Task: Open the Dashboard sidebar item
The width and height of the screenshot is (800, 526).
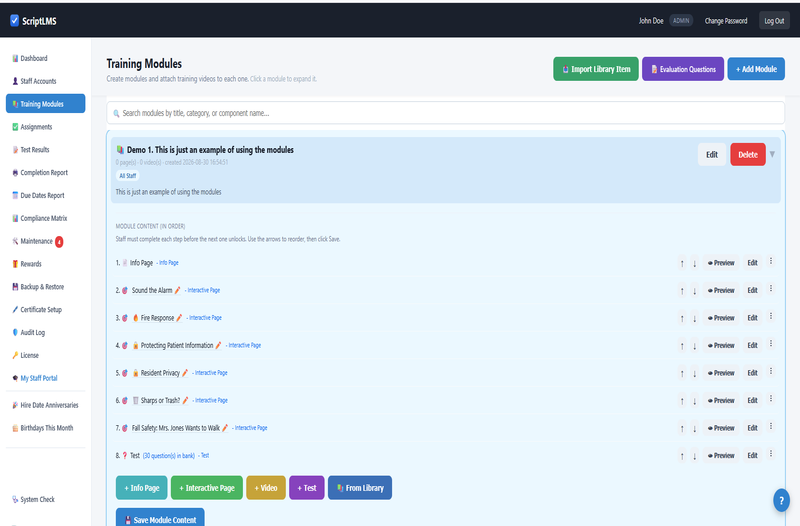Action: click(45, 58)
